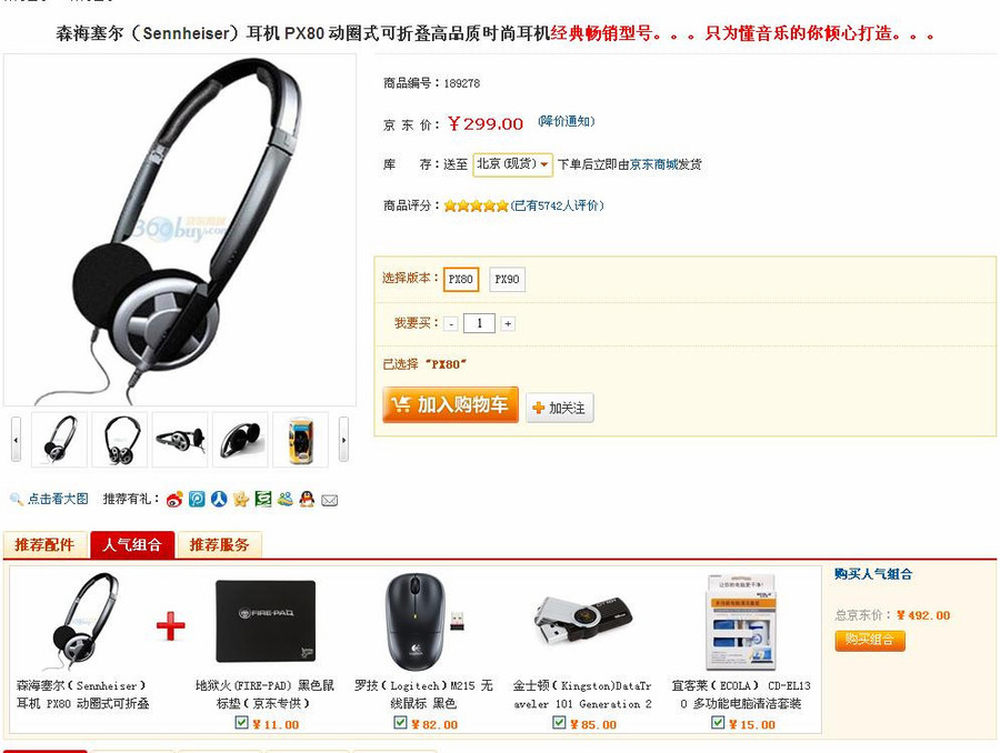
Task: Click the 加入购物车 add to cart button
Action: 450,405
